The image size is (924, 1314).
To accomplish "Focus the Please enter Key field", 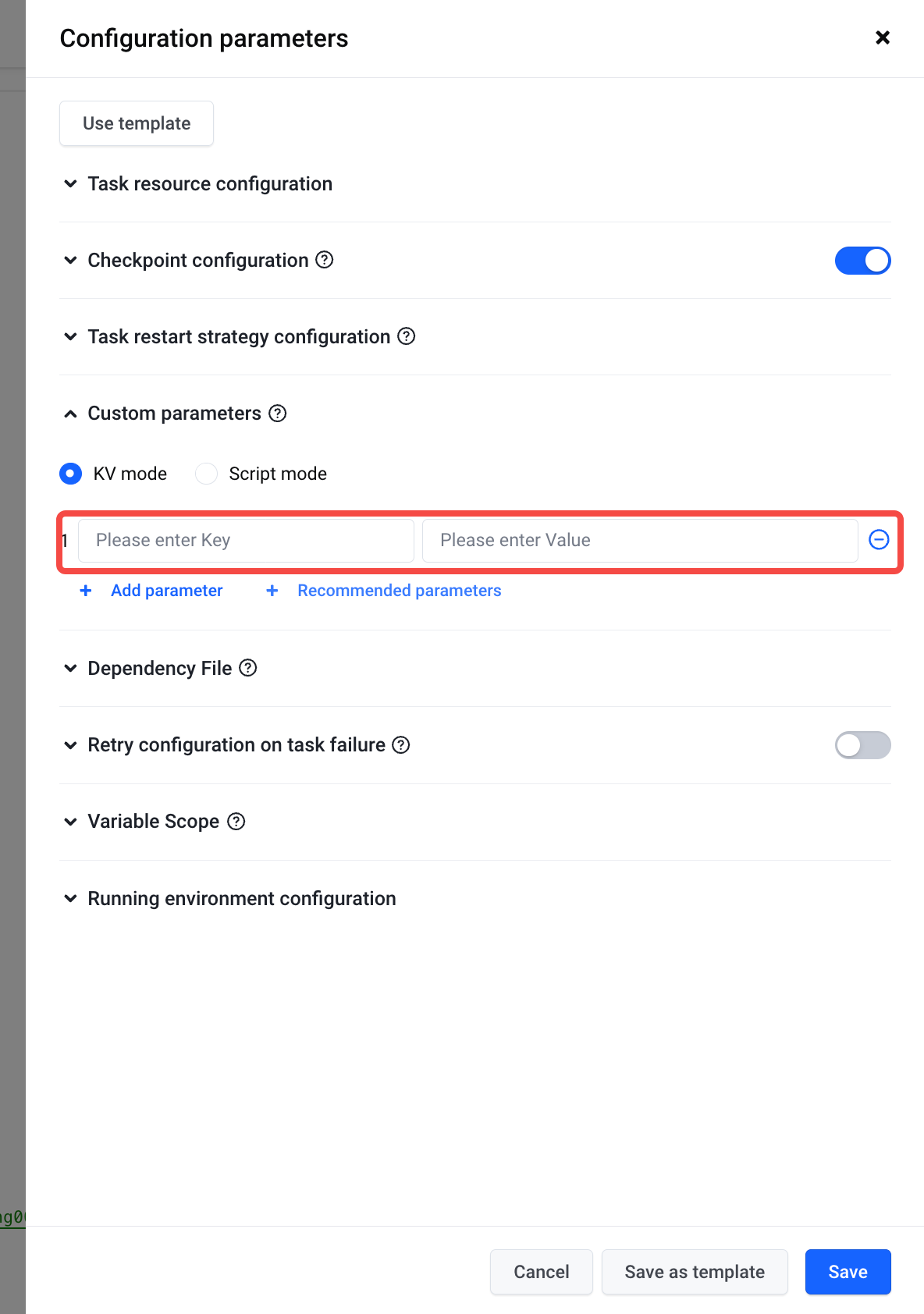I will pos(246,540).
